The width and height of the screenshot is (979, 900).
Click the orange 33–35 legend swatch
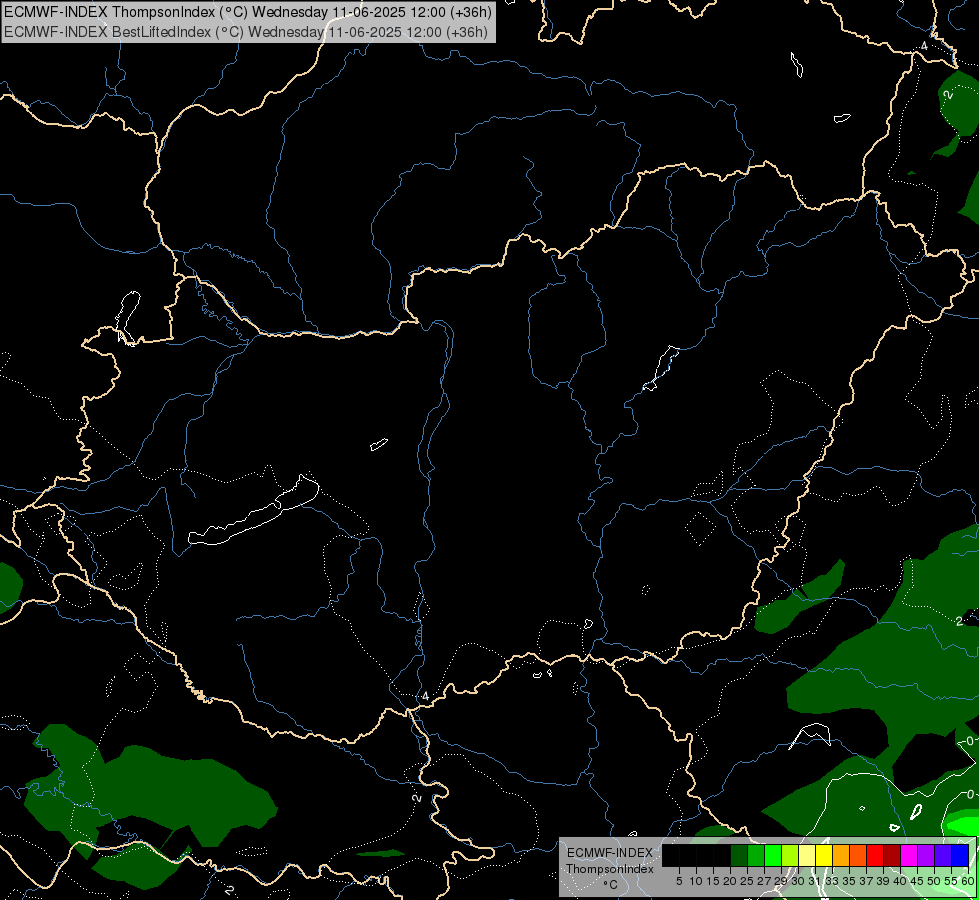[x=841, y=855]
